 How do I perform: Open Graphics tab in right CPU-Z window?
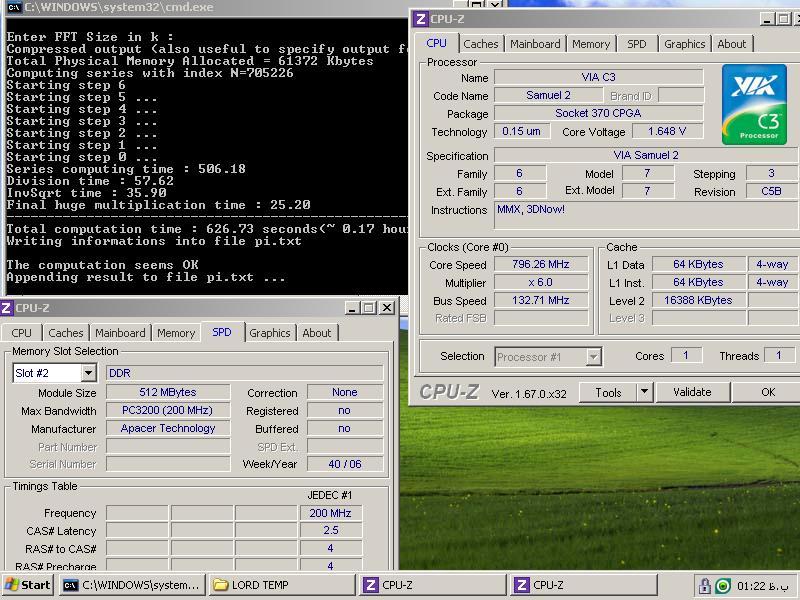tap(684, 44)
